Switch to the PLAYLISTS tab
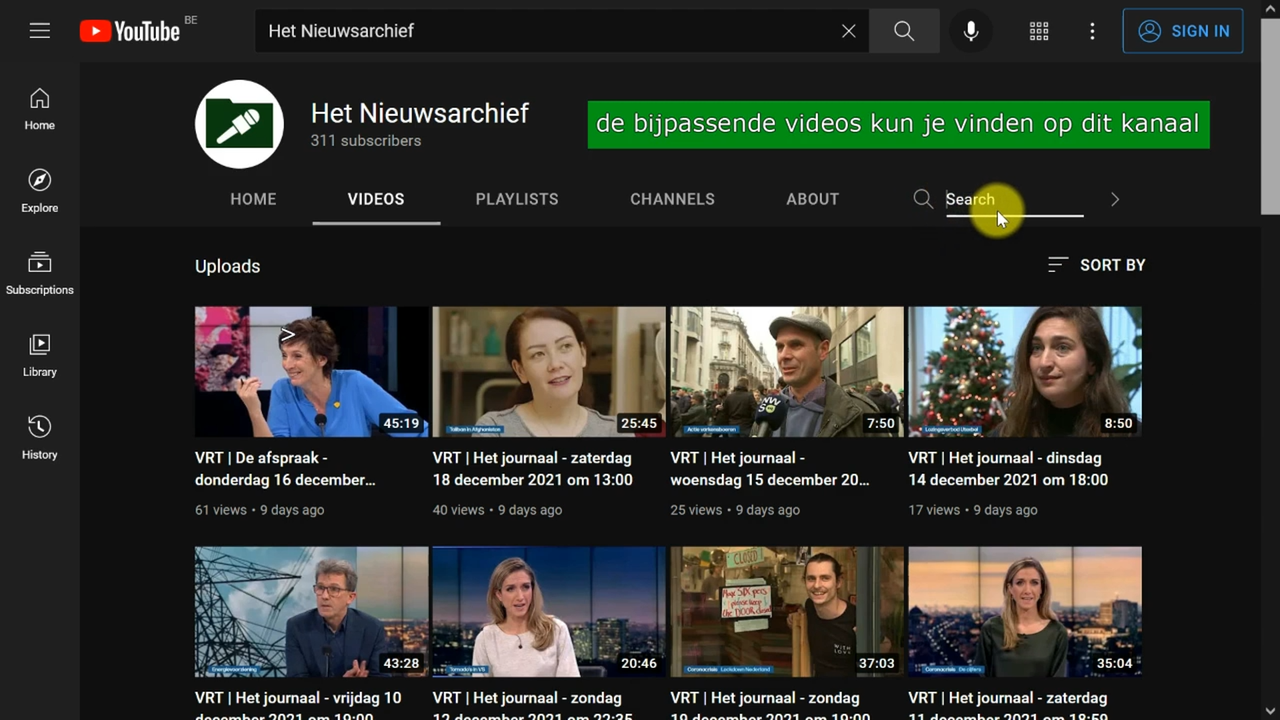 (x=517, y=199)
